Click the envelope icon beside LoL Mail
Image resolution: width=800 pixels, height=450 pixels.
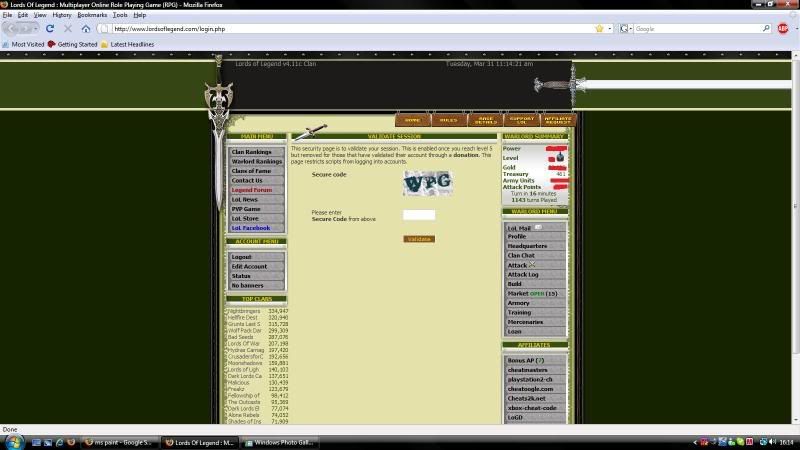538,228
